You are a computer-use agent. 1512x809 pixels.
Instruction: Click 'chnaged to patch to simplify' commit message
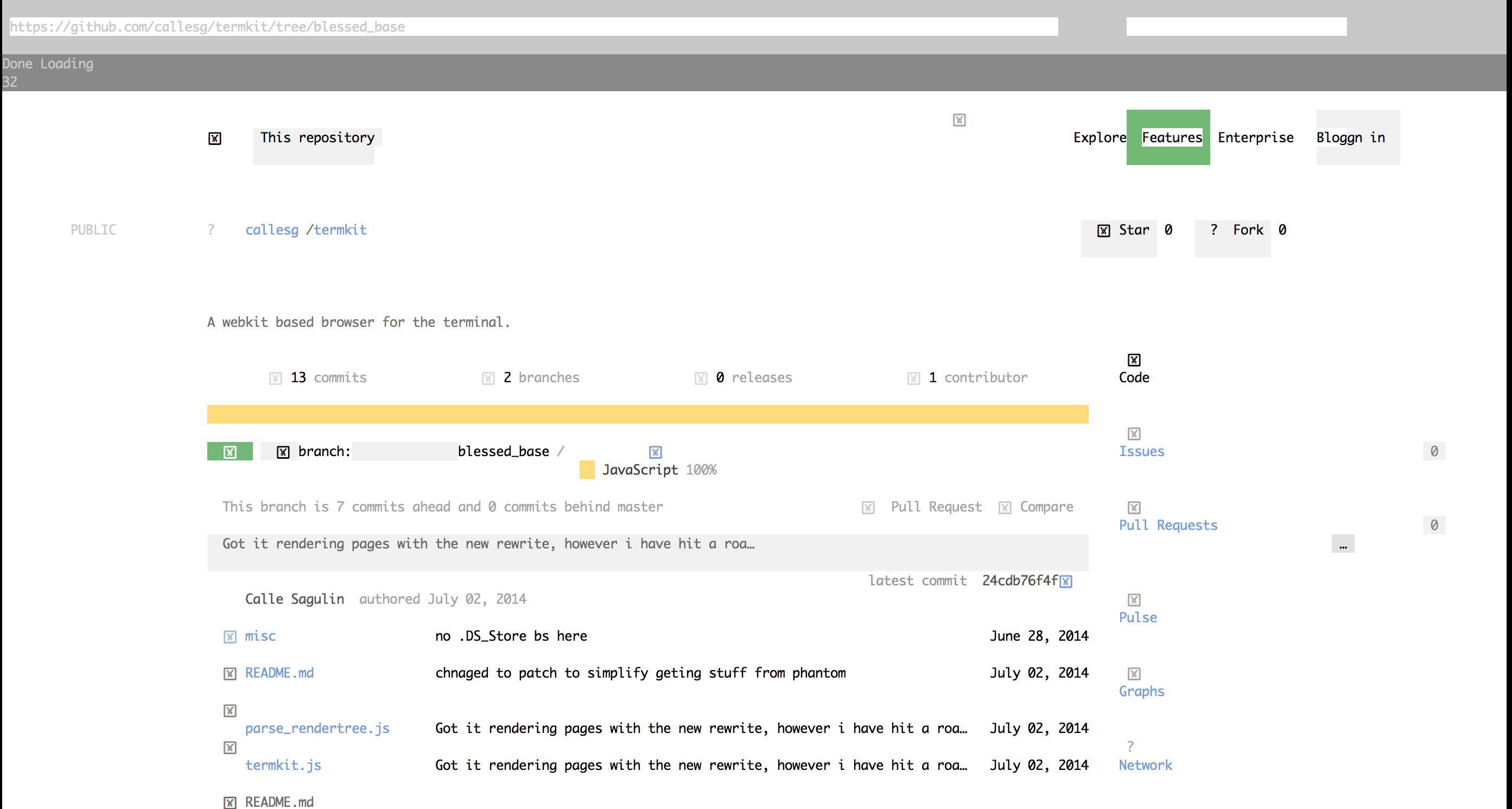pyautogui.click(x=640, y=673)
